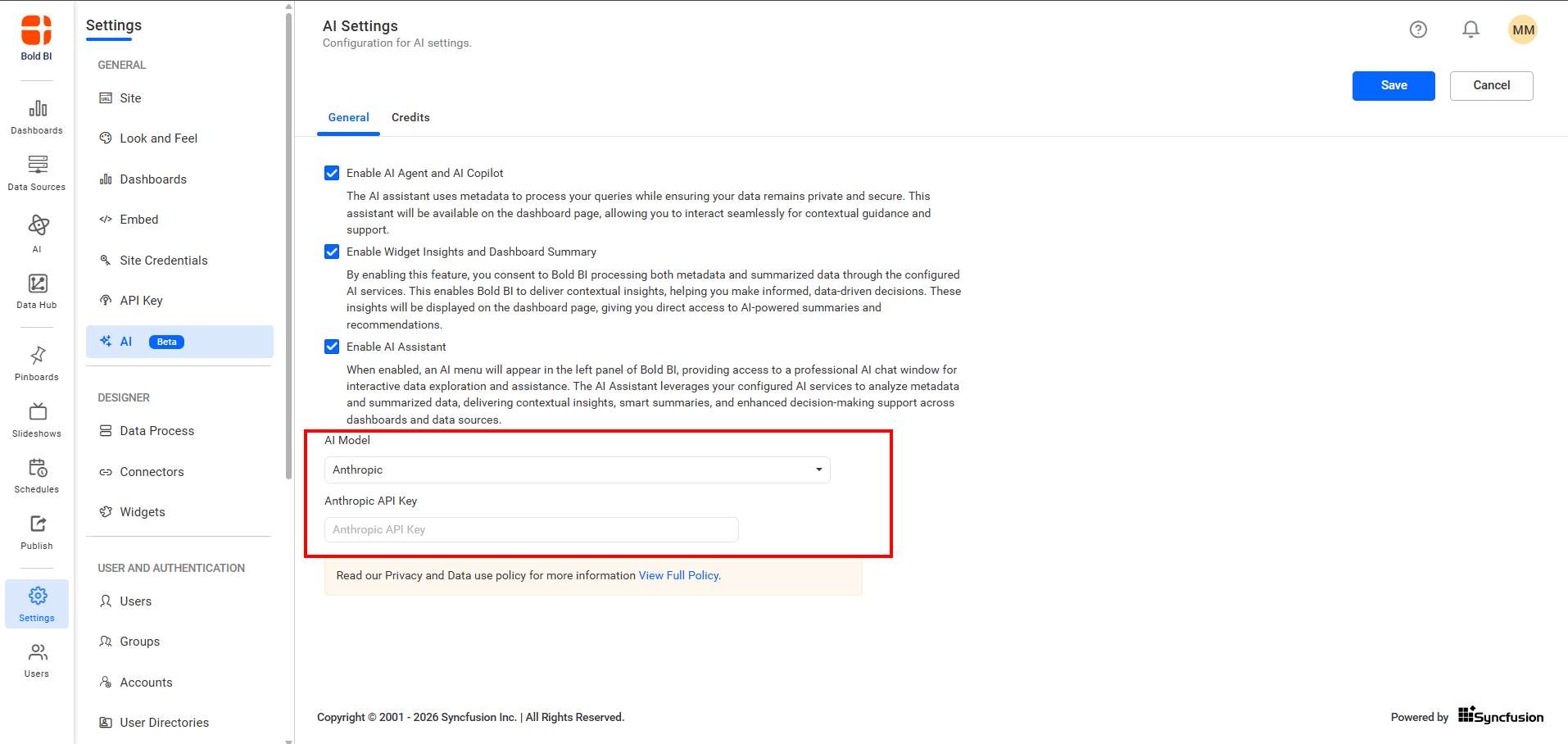1568x744 pixels.
Task: Open Pinboards page
Action: pos(37,364)
